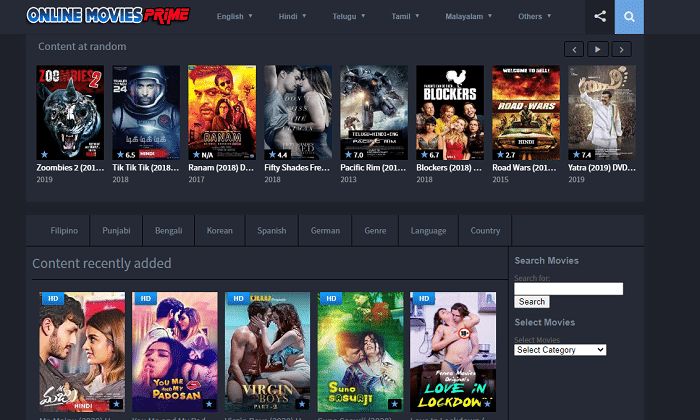700x420 pixels.
Task: Open Ranam (2018) title link
Action: click(x=221, y=168)
